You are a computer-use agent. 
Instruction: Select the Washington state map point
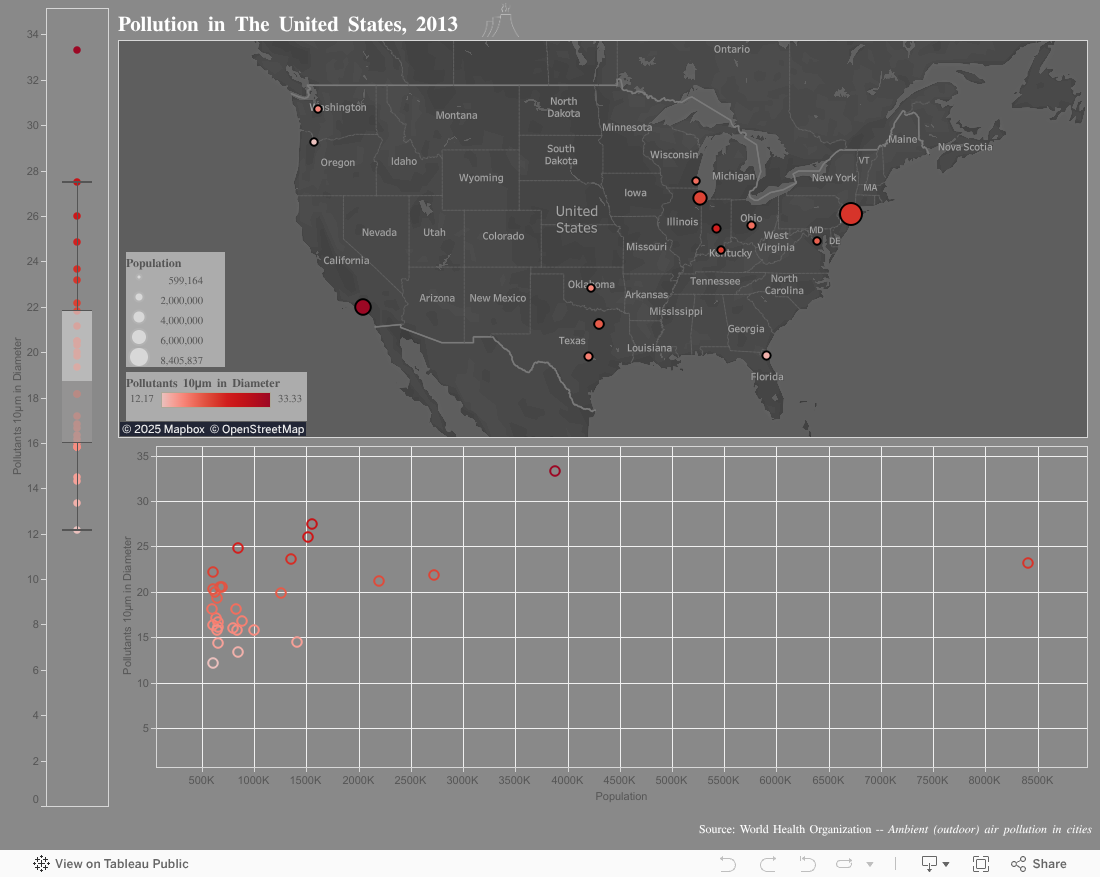pyautogui.click(x=318, y=109)
